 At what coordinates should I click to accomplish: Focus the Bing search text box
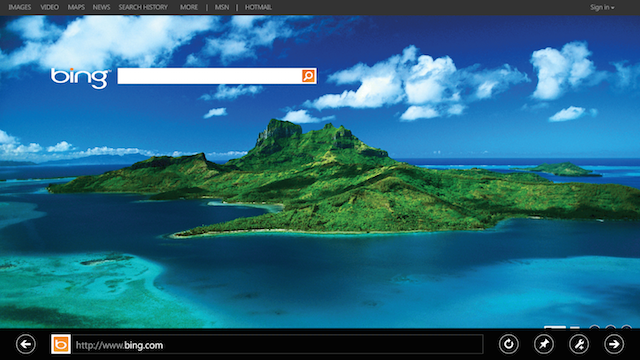[209, 76]
